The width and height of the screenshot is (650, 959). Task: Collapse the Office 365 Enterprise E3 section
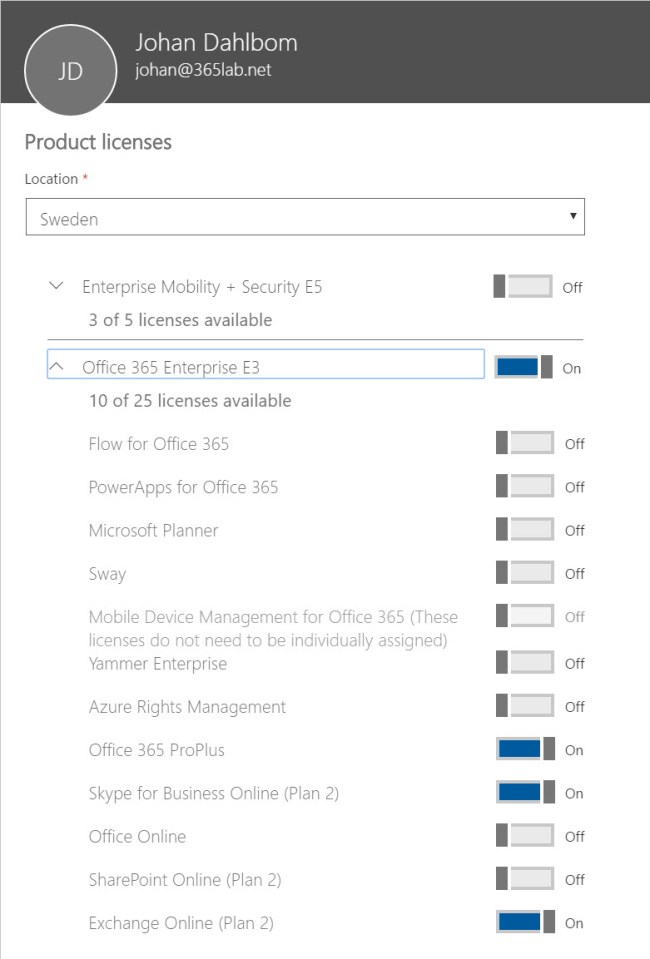56,367
